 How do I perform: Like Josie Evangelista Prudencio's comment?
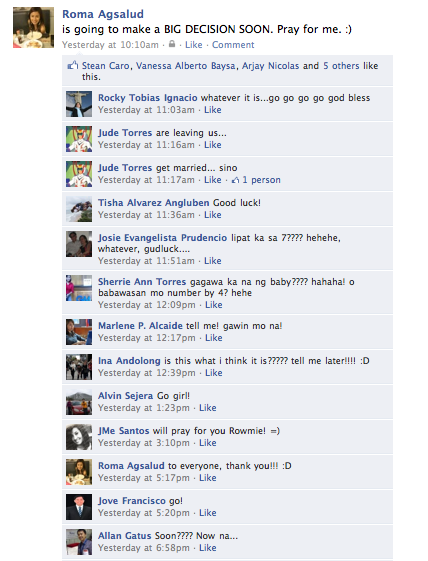213,261
